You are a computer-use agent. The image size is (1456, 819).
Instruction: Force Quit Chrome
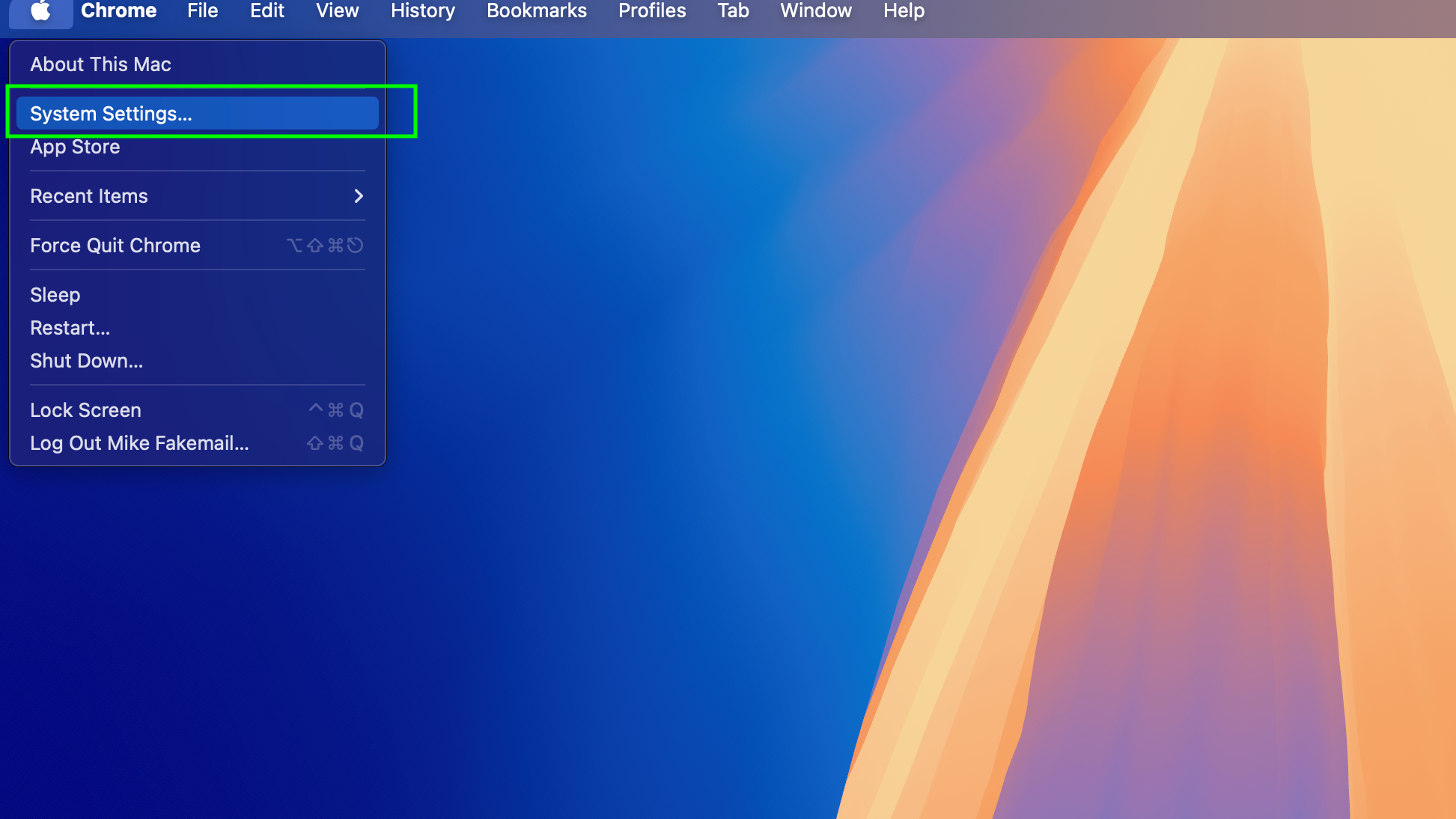click(115, 245)
